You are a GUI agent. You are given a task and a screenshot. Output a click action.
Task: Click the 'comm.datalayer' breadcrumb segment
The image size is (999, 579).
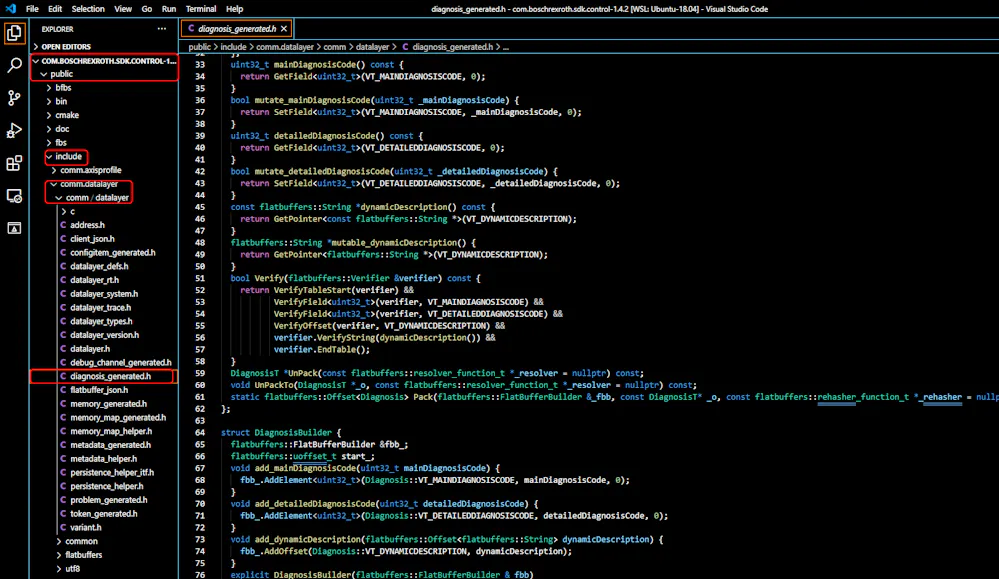click(x=285, y=46)
